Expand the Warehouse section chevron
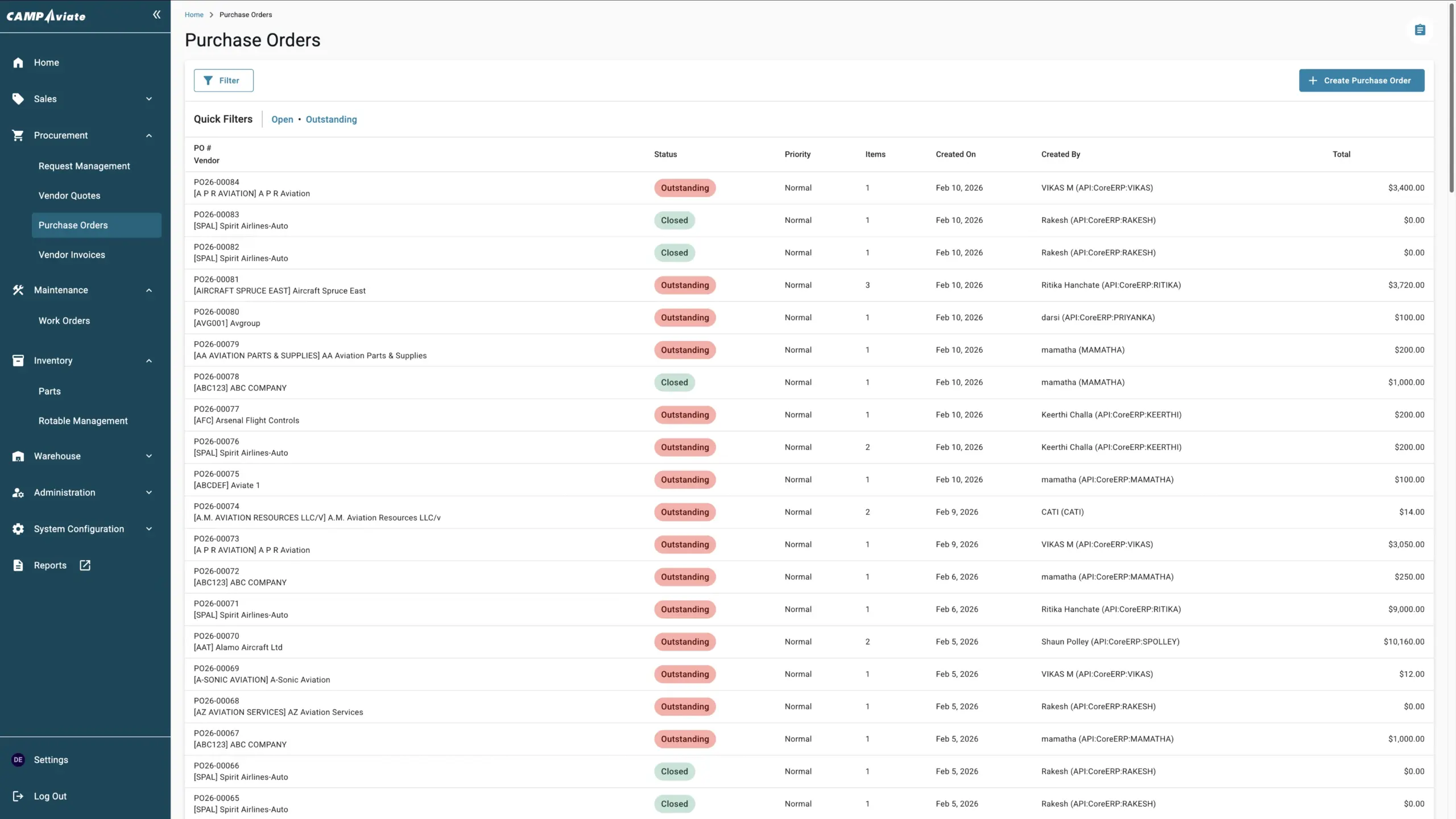 149,456
